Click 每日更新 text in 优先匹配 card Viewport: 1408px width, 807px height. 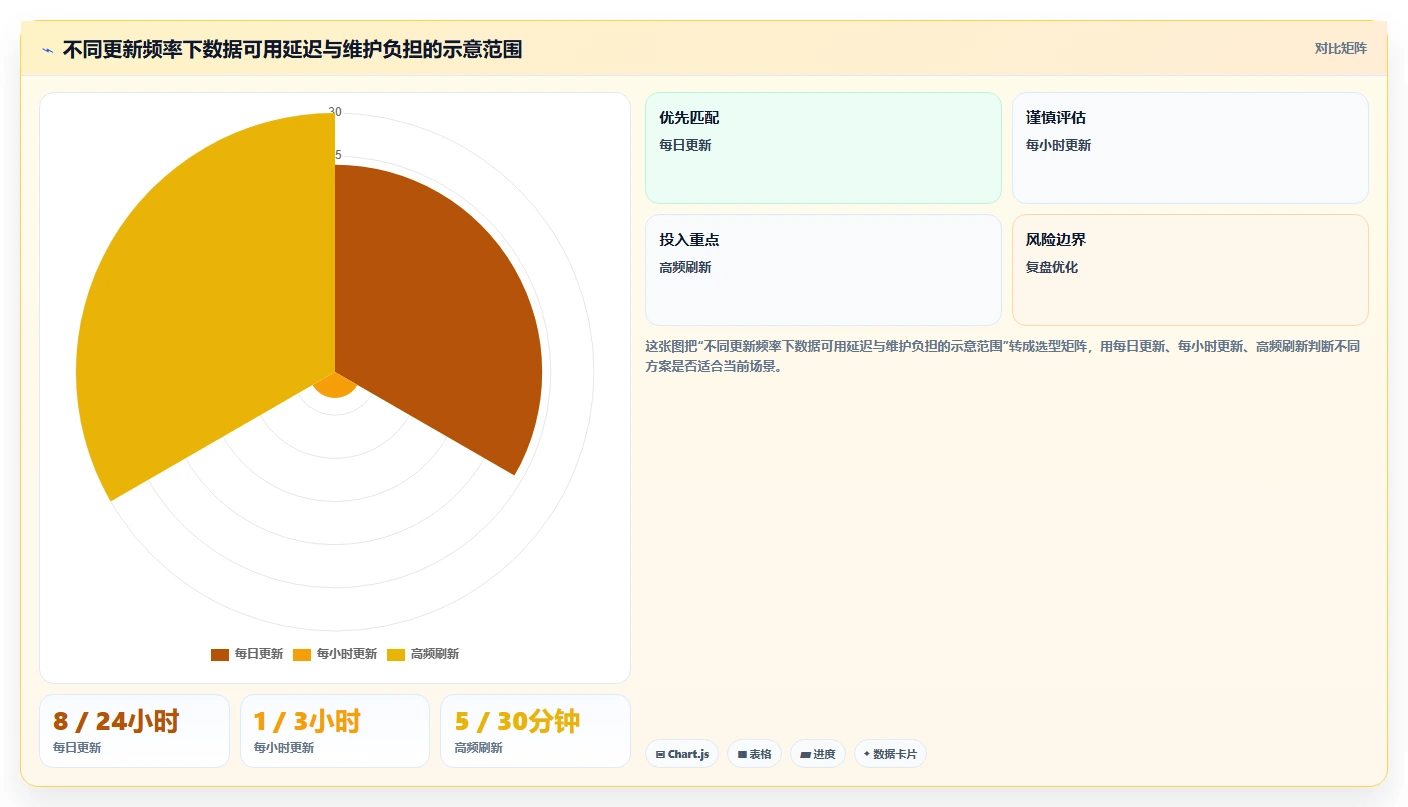(x=685, y=145)
